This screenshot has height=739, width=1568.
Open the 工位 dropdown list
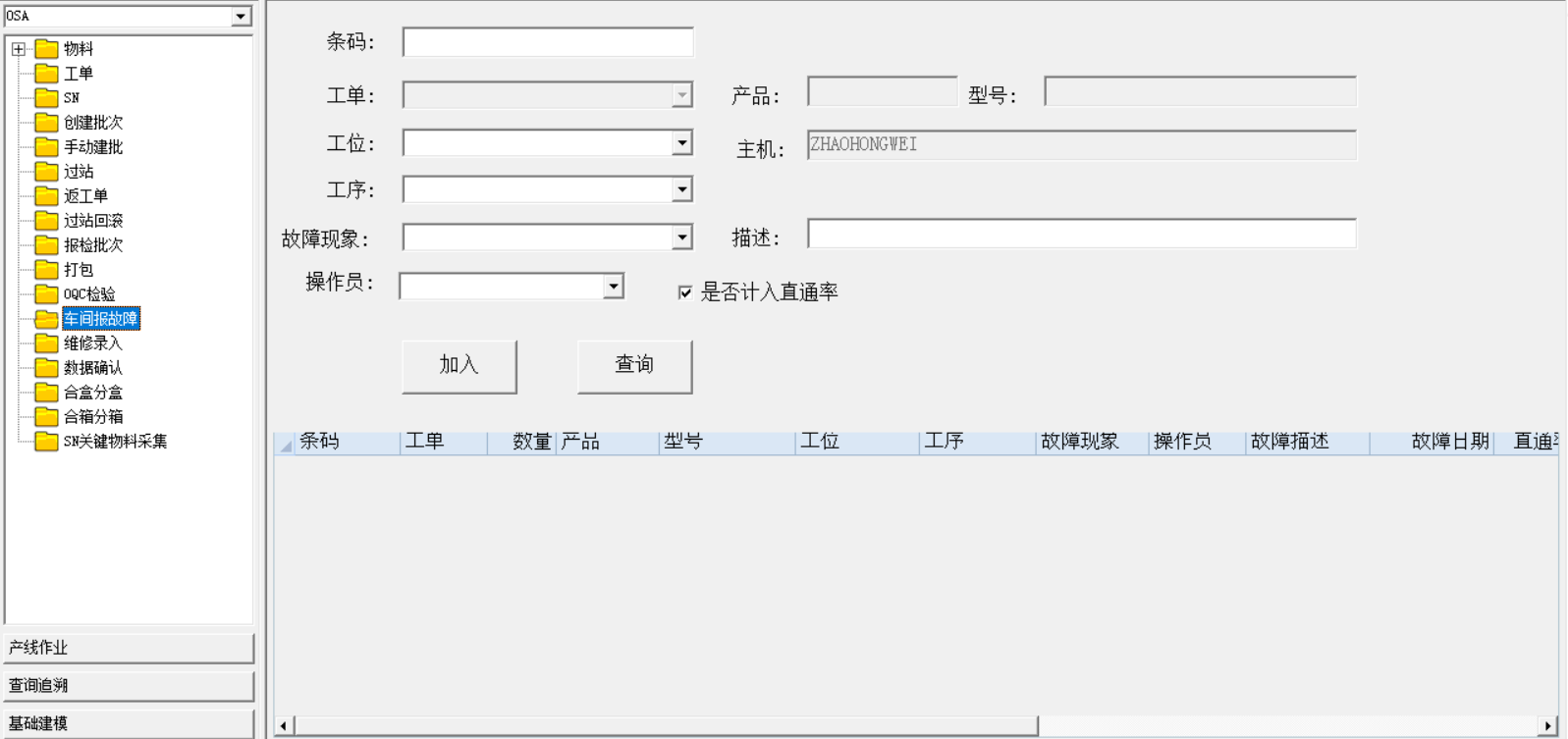coord(681,143)
